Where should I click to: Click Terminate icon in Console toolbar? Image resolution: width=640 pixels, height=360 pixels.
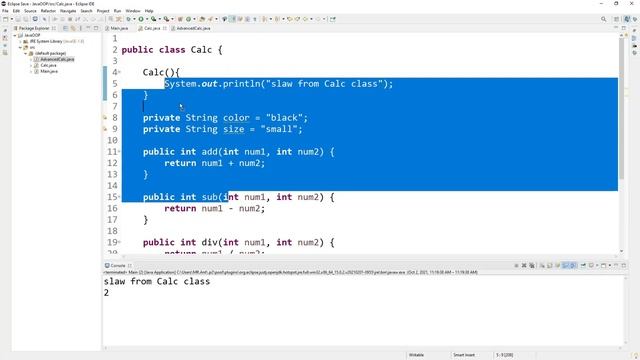[516, 265]
